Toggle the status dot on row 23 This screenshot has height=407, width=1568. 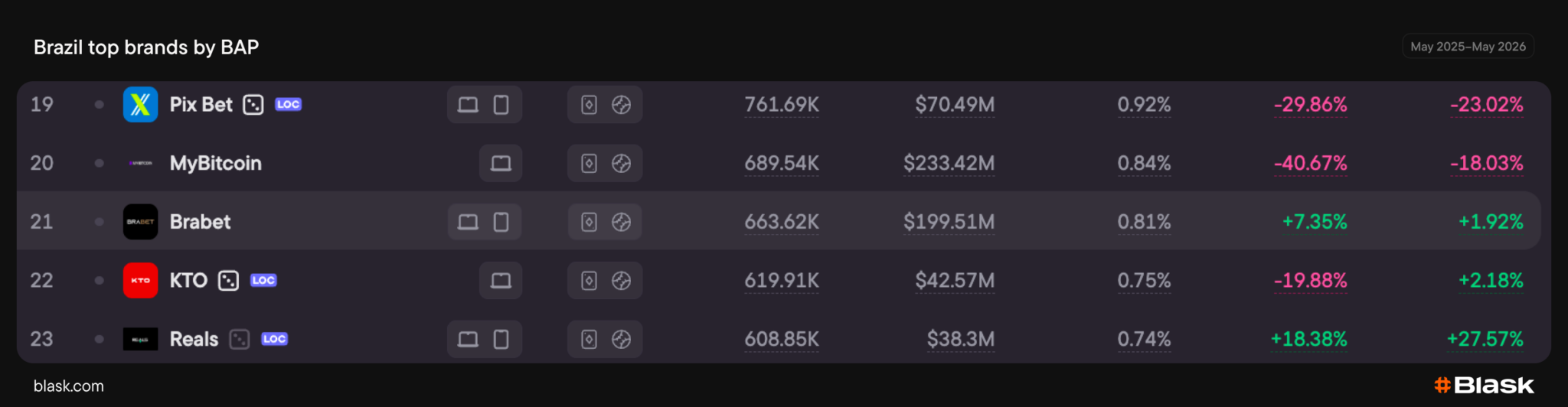(99, 339)
